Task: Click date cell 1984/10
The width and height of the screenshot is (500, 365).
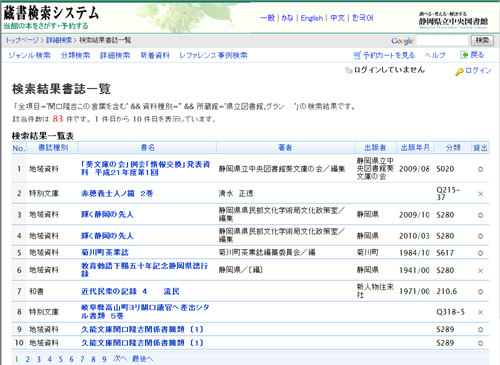Action: [x=414, y=253]
